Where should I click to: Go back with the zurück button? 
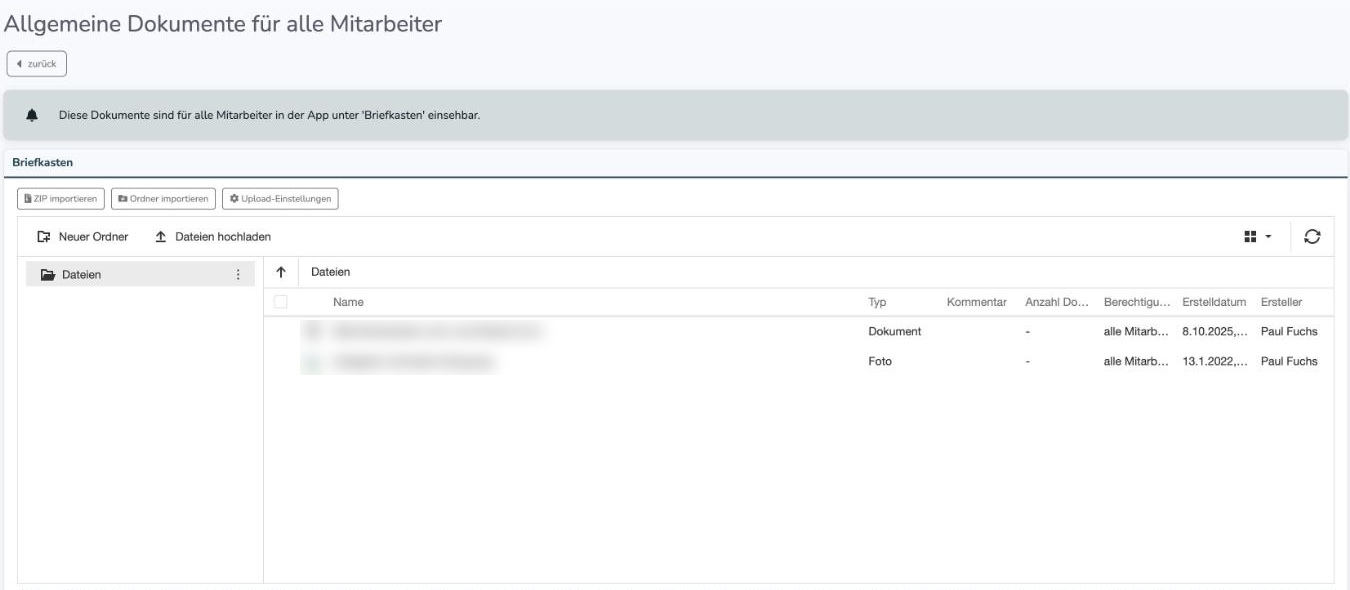37,63
